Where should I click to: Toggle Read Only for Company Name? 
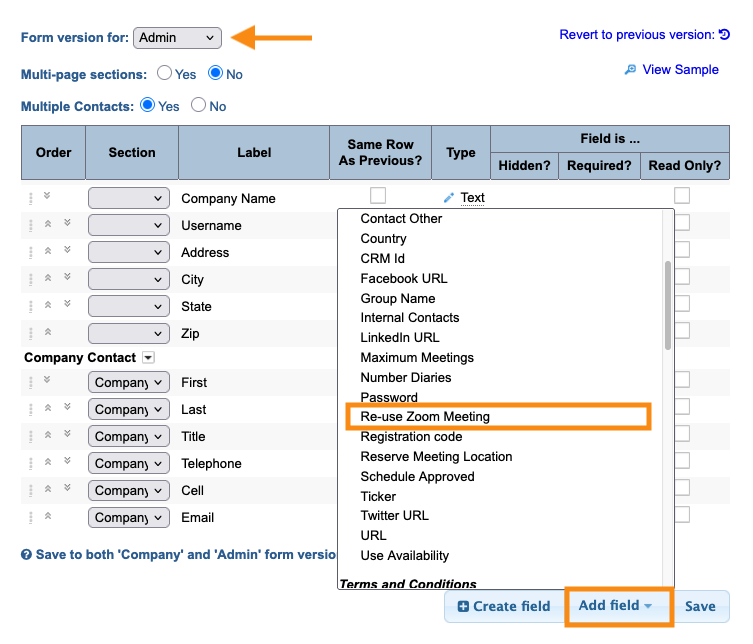[x=682, y=196]
